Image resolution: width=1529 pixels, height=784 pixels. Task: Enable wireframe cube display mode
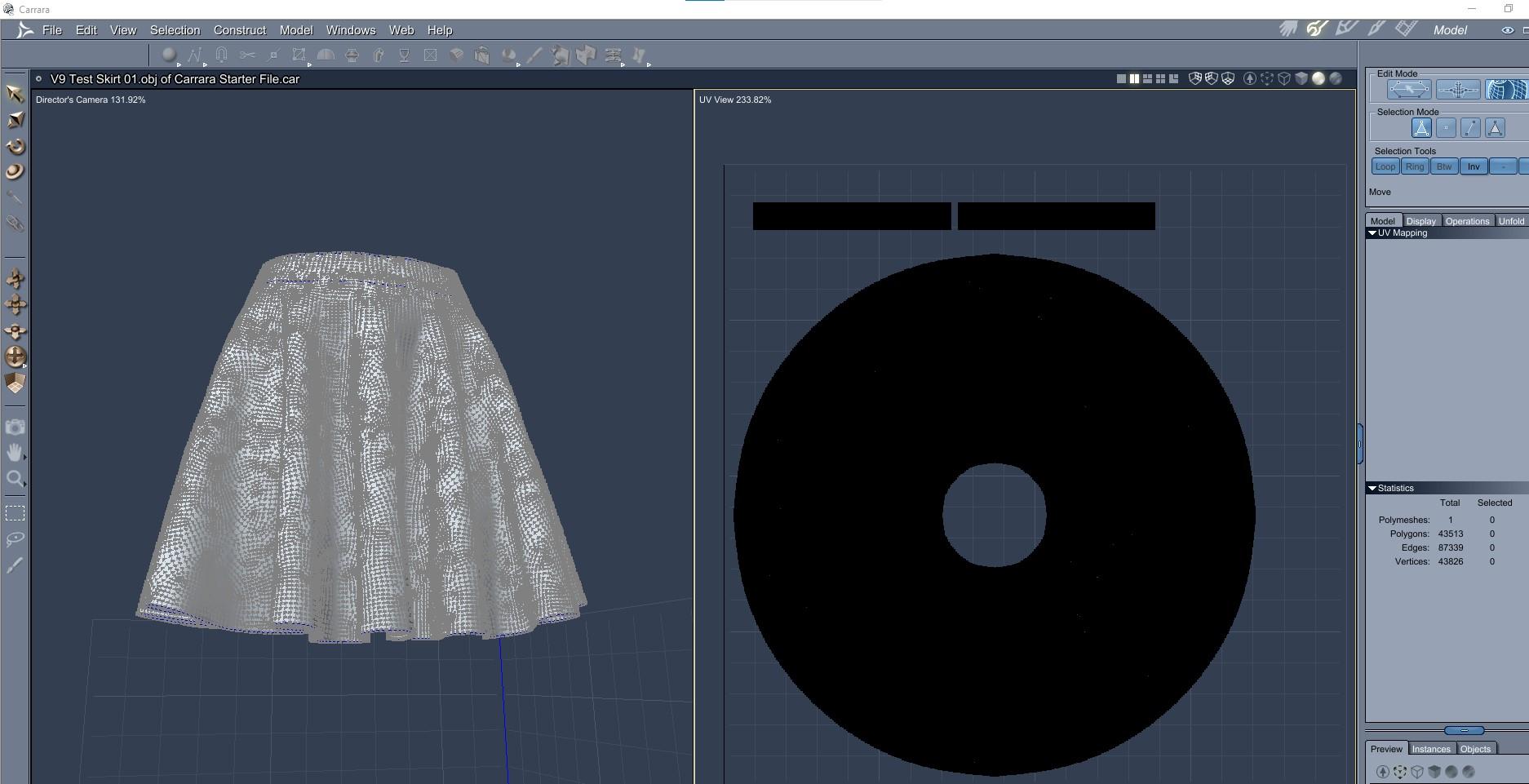pos(1284,79)
